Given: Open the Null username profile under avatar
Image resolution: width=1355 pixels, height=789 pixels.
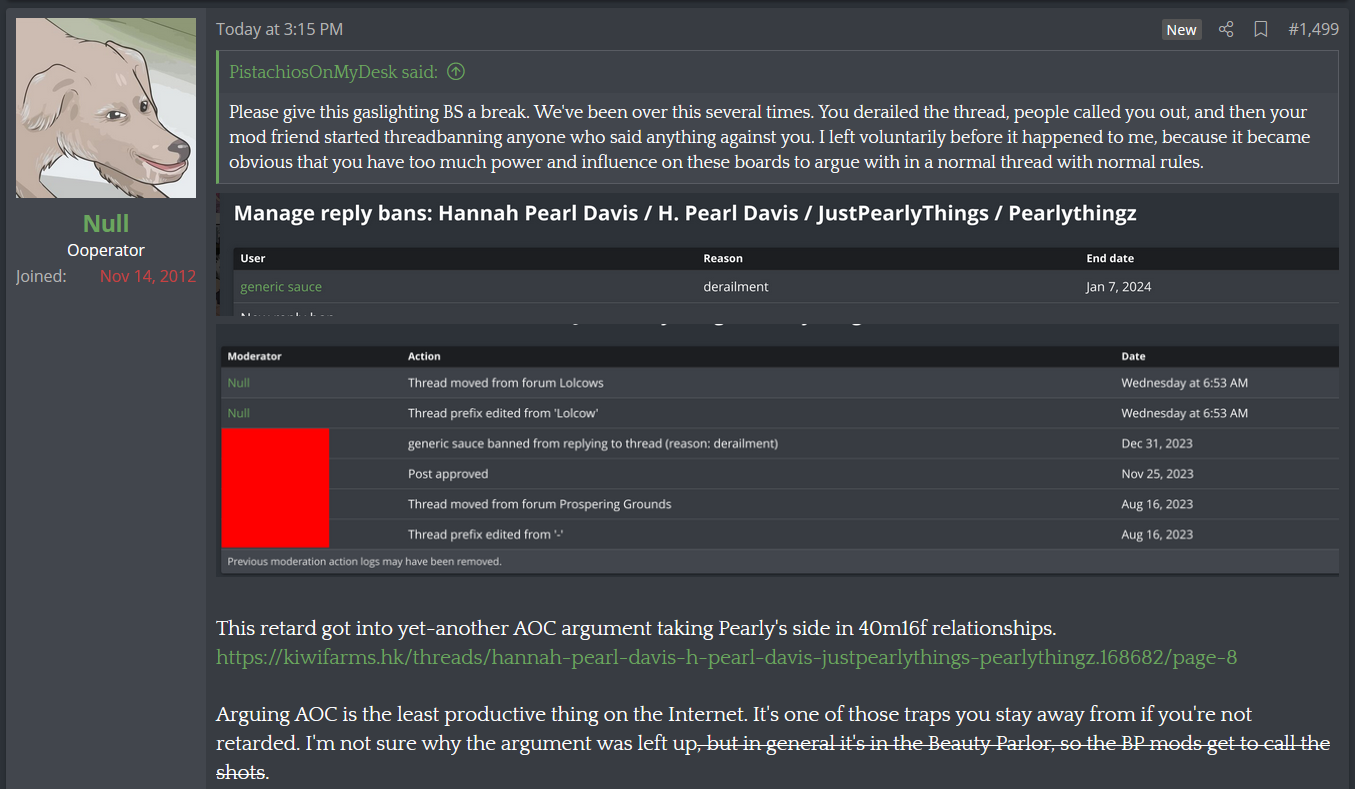Looking at the screenshot, I should tap(106, 223).
